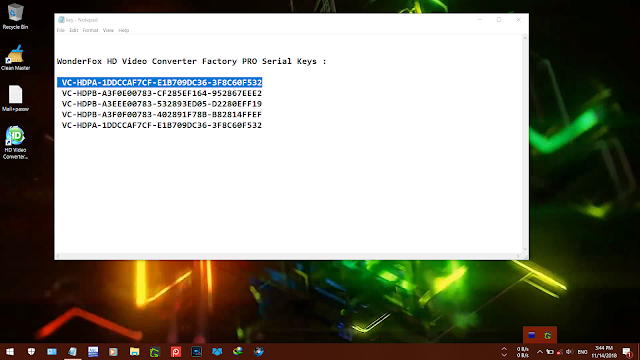The image size is (640, 360).
Task: Open the Action Center notification icon
Action: [x=627, y=351]
